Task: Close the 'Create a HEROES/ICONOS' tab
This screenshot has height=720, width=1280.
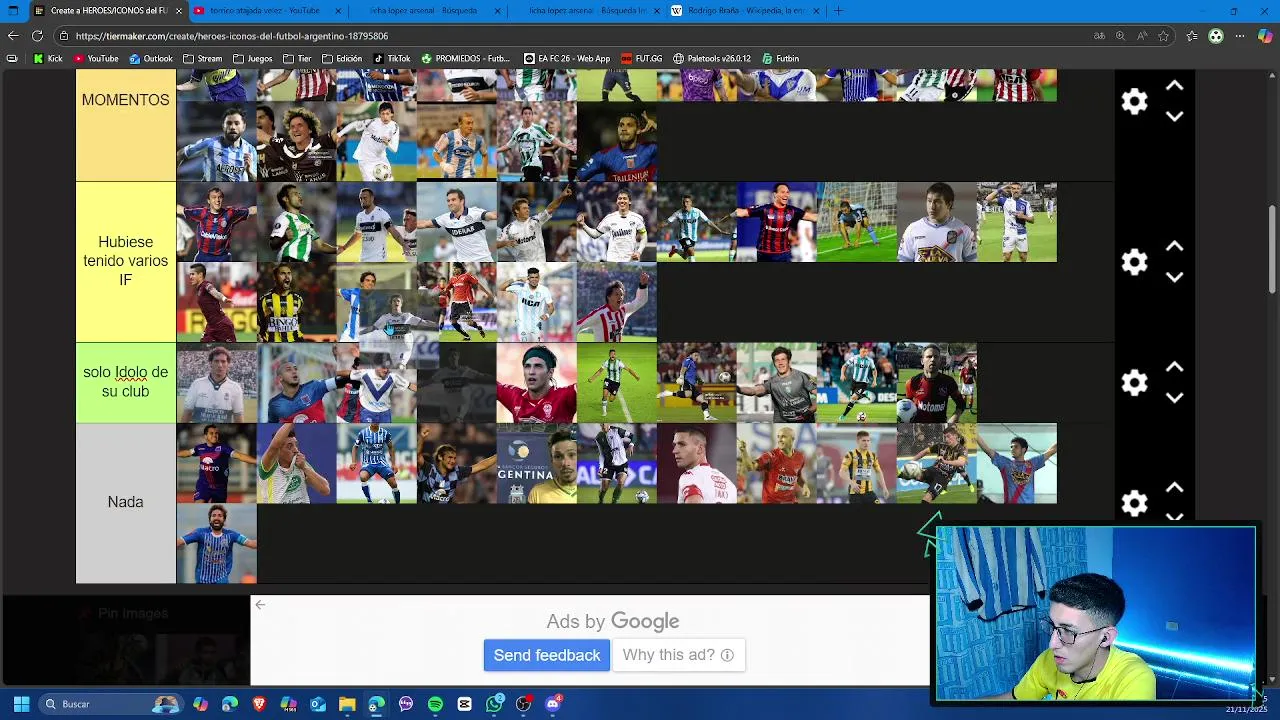Action: click(178, 11)
